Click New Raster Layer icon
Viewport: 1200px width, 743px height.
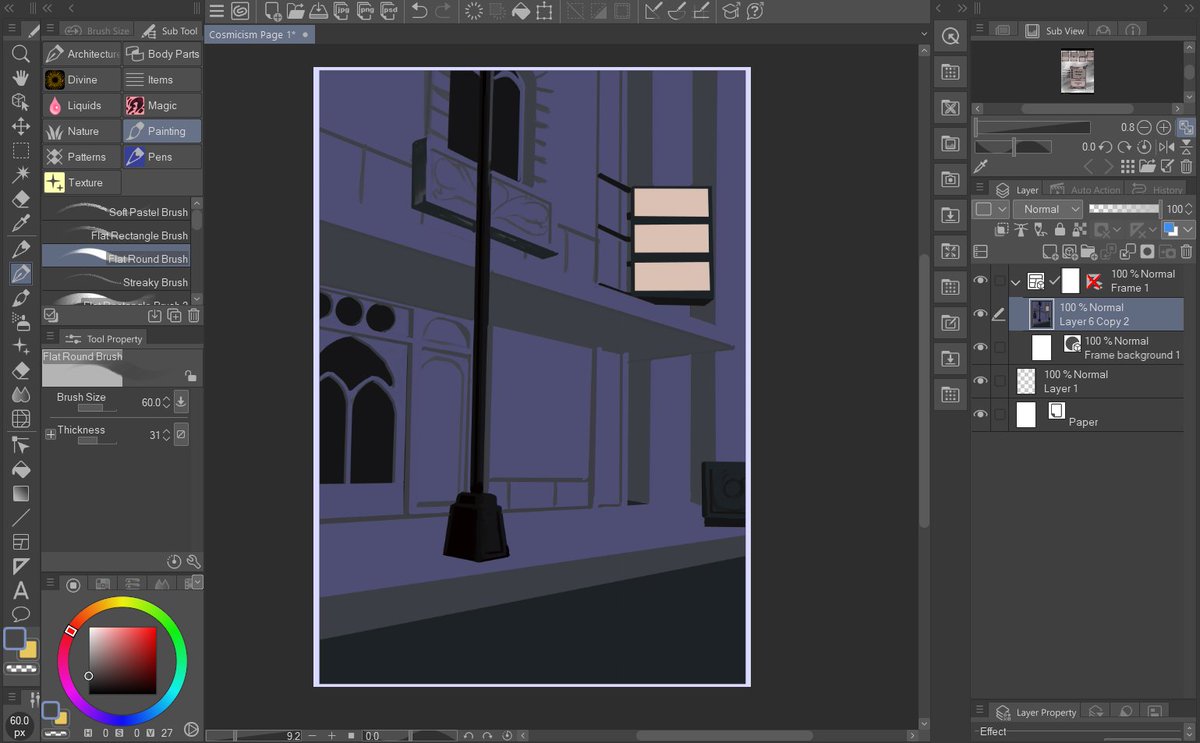[1050, 252]
